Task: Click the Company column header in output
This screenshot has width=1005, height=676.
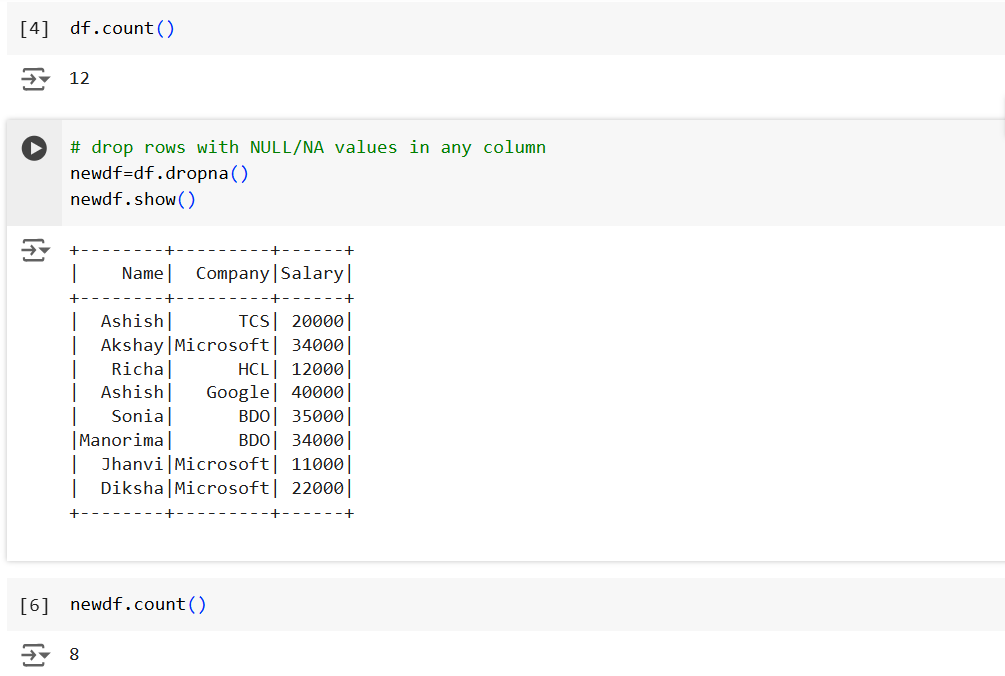Action: 232,272
